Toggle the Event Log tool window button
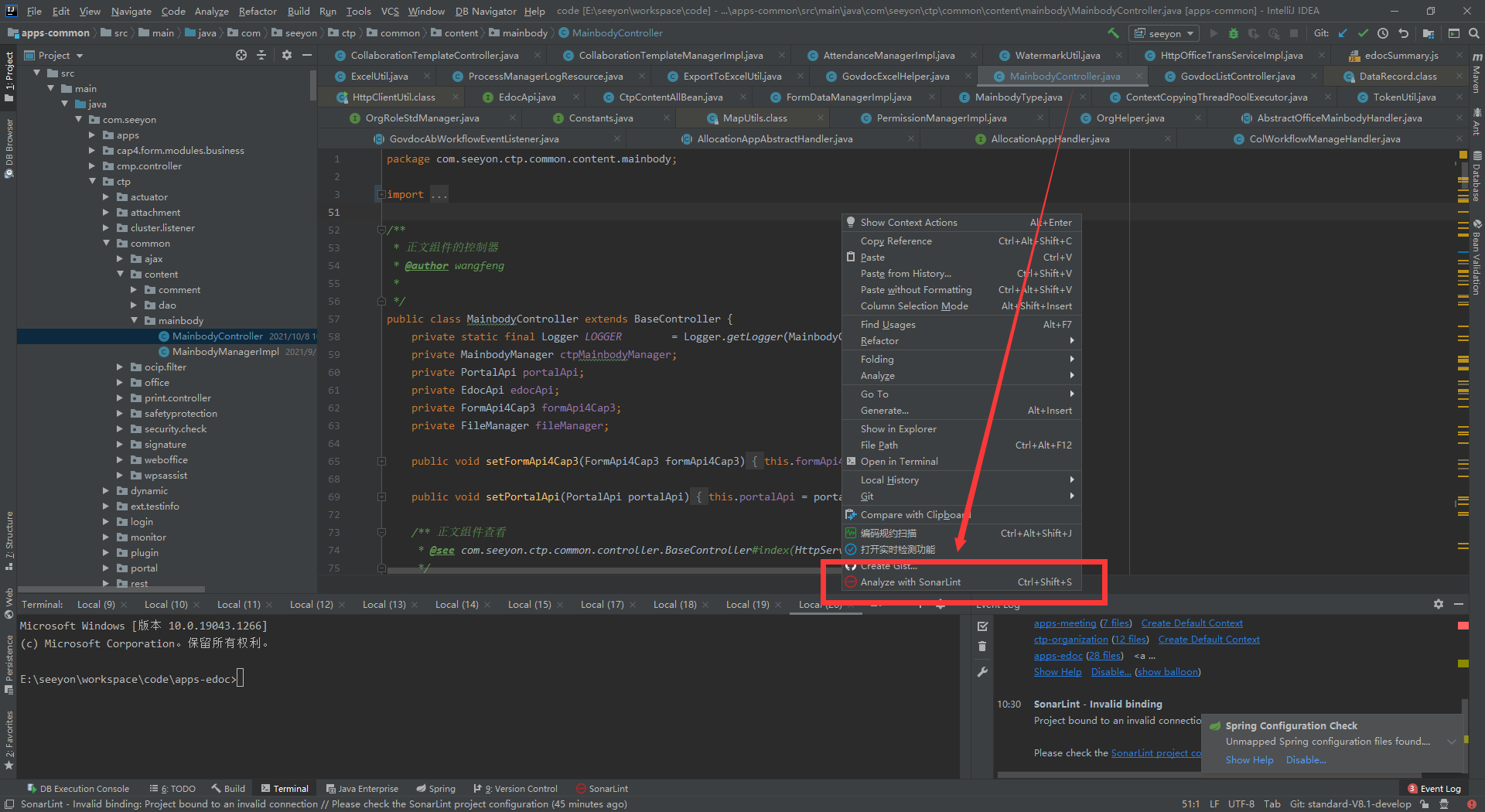Screen dimensions: 1485x812 click(x=1434, y=789)
